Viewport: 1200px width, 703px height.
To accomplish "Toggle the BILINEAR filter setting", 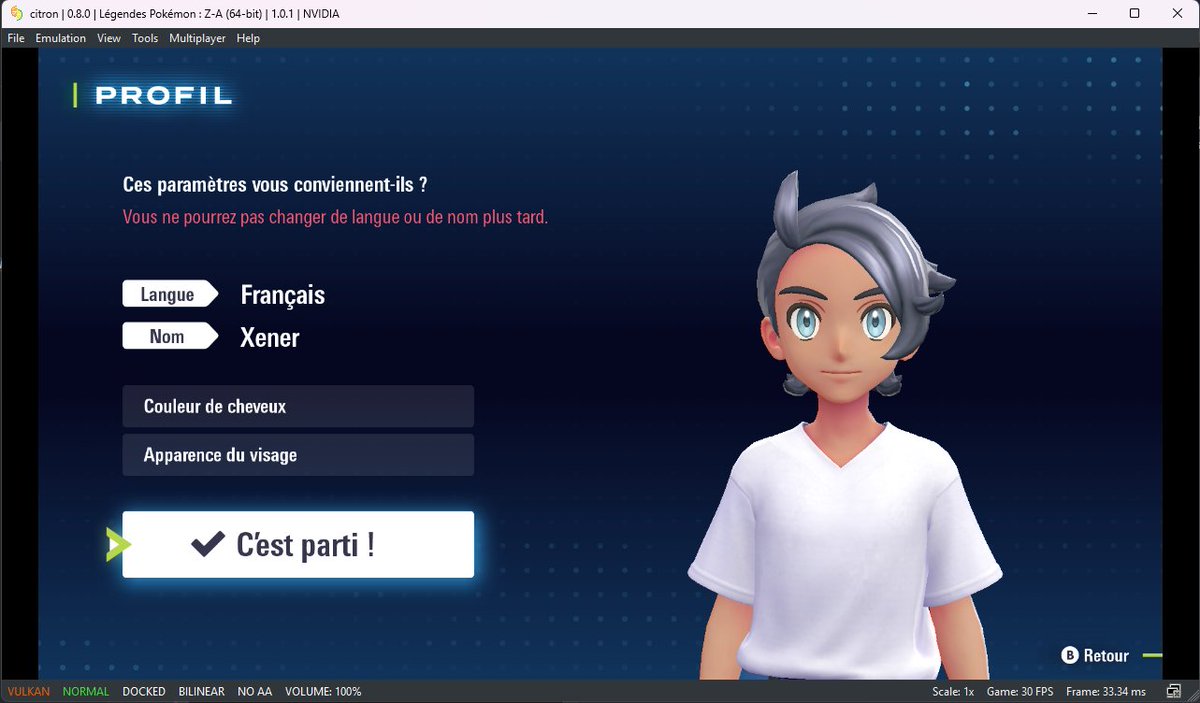I will coord(200,690).
